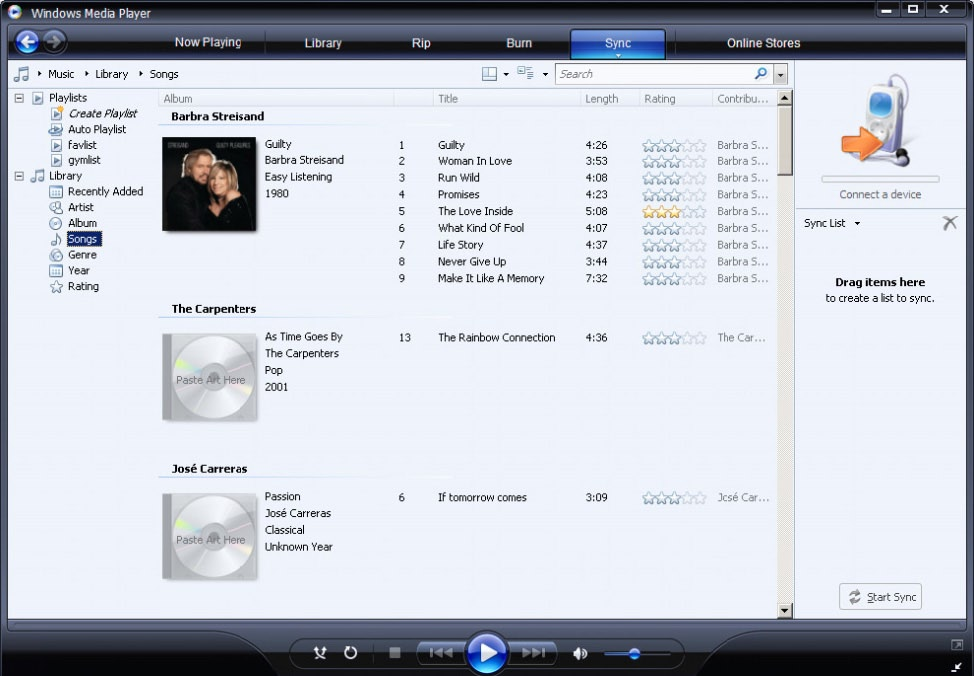
Task: Mute the sound with speaker icon
Action: coord(580,653)
